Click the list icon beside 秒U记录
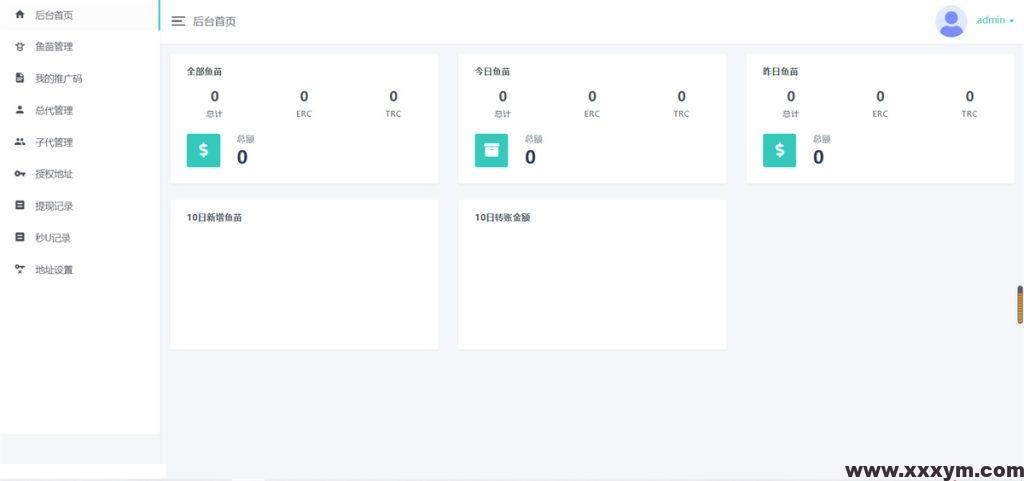The width and height of the screenshot is (1024, 481). (x=19, y=238)
